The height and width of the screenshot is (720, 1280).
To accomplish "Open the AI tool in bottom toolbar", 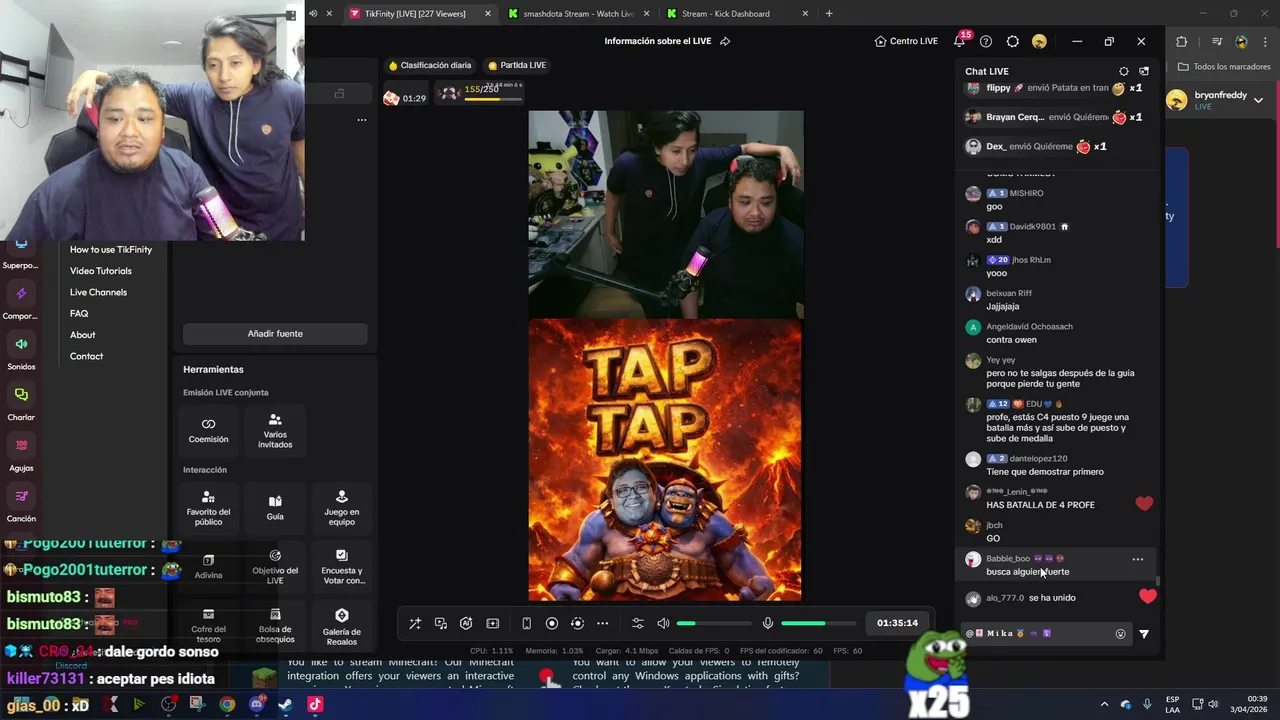I will [x=466, y=623].
